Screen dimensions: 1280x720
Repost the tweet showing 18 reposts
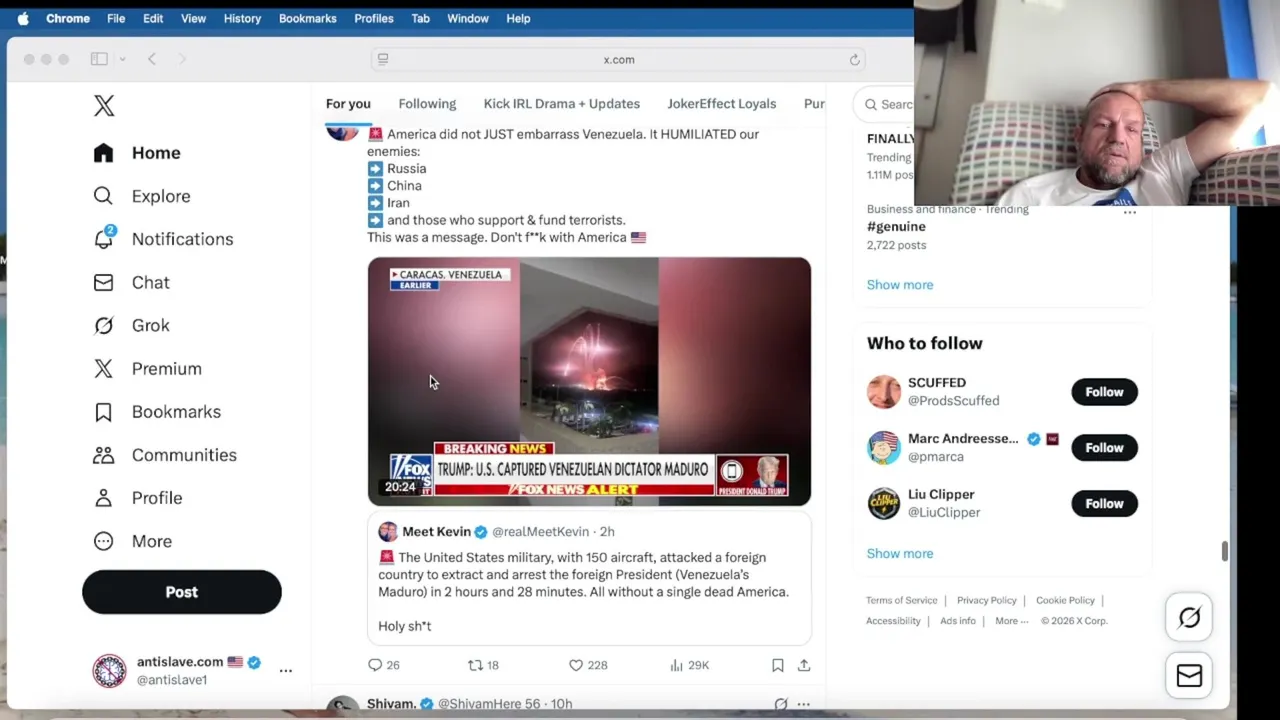point(475,665)
